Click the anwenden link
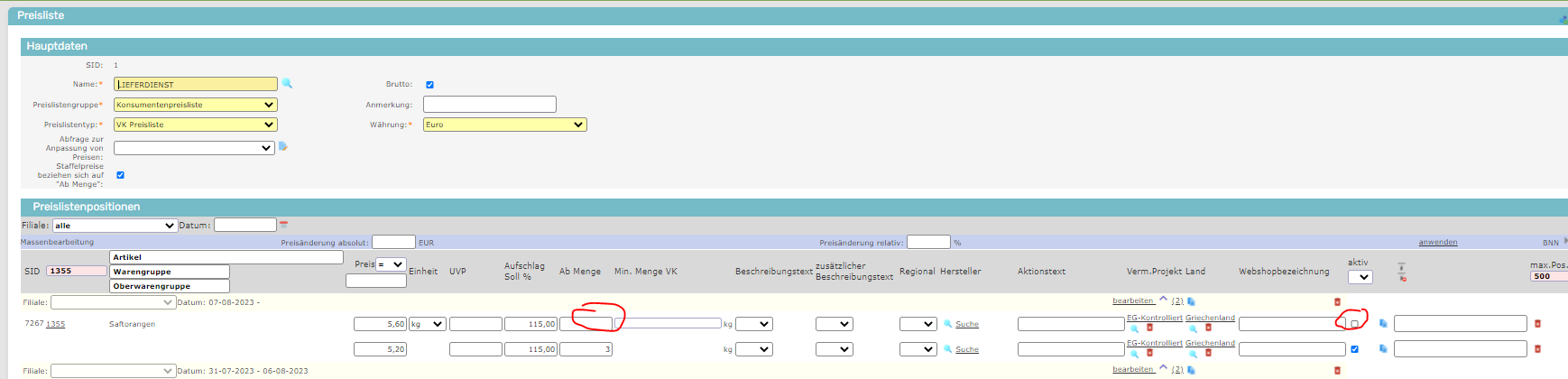This screenshot has height=379, width=1568. [1437, 242]
